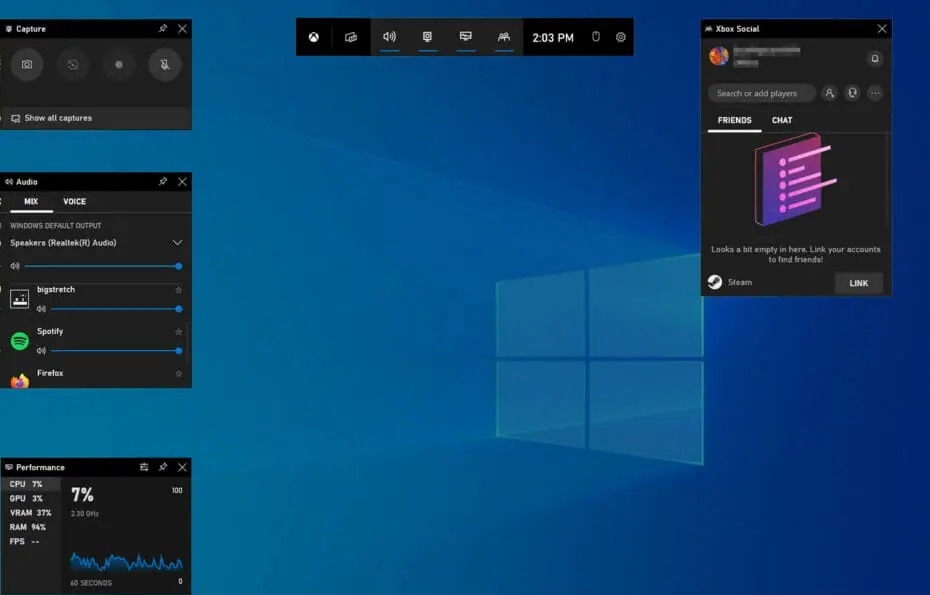Mute bigstretch audio
The height and width of the screenshot is (595, 930).
[x=41, y=309]
